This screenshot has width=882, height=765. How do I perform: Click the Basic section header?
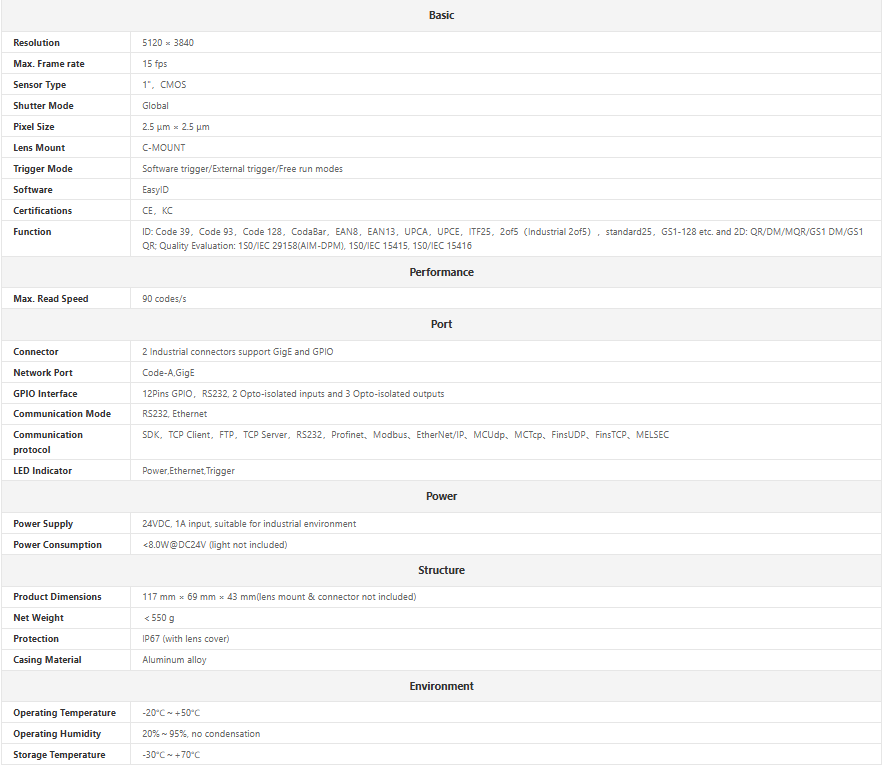point(441,15)
